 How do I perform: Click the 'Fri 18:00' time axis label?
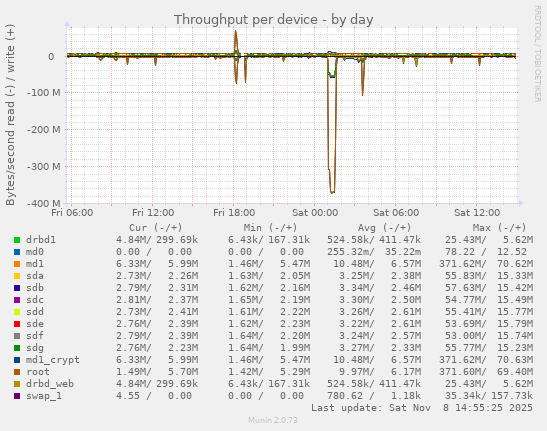coord(234,213)
